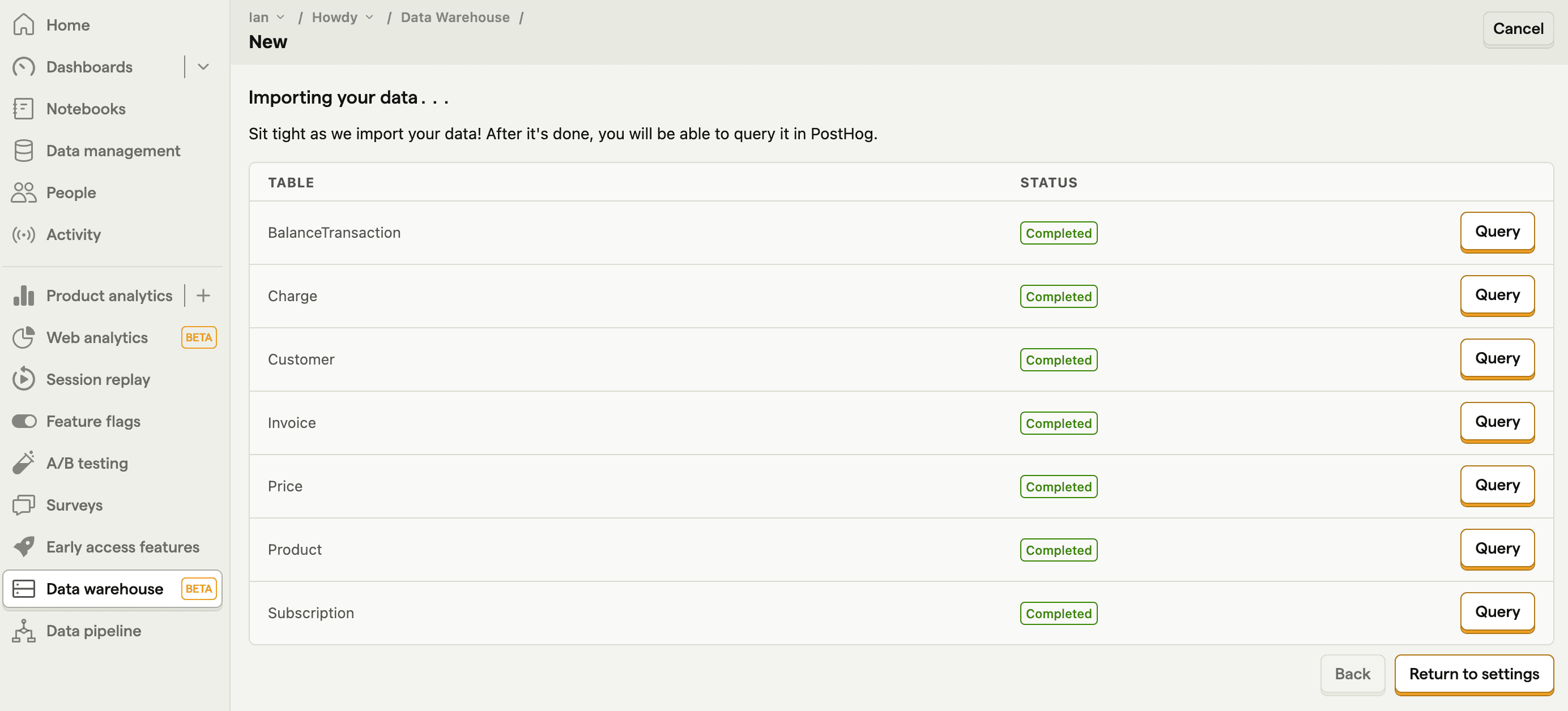Select the Product analytics menu item
This screenshot has height=711, width=1568.
pyautogui.click(x=109, y=295)
